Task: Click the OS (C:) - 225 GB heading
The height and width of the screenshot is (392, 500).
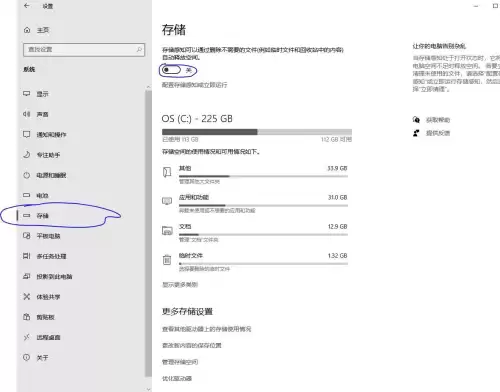Action: [x=197, y=119]
